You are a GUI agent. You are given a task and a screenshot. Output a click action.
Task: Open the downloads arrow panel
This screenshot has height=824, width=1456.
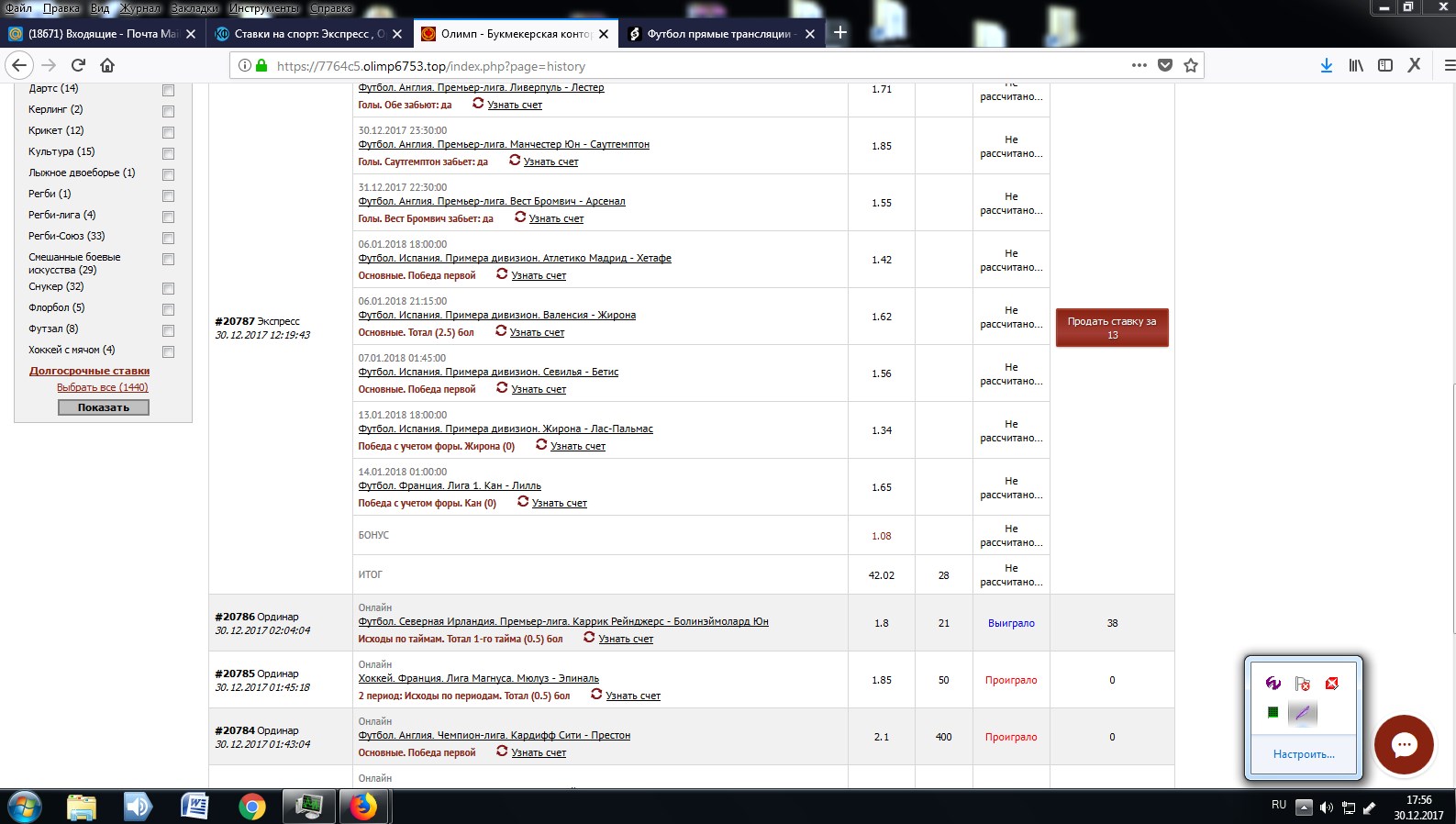(1326, 65)
